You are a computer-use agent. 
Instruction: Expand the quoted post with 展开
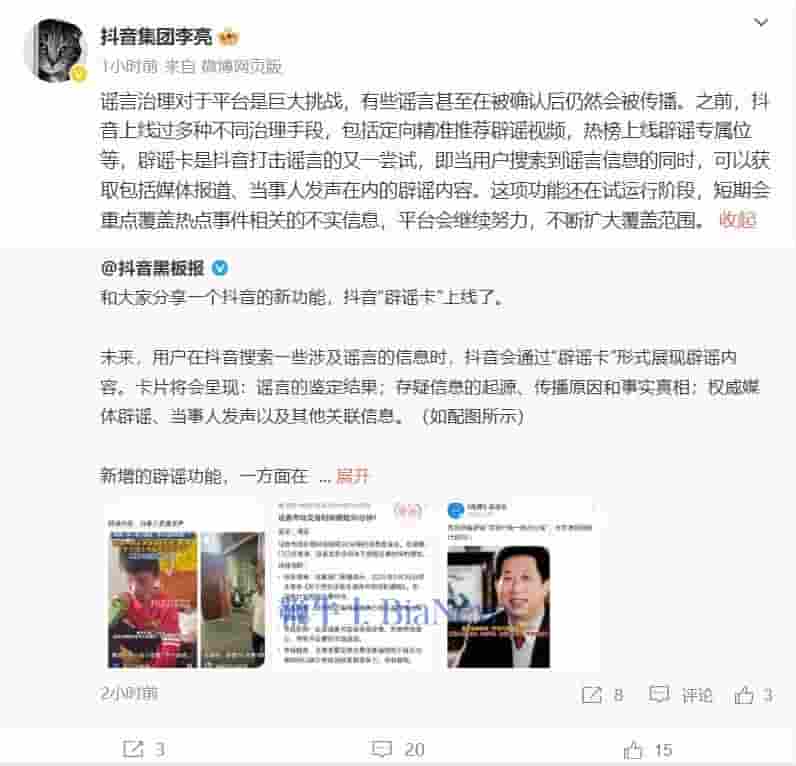pos(352,476)
